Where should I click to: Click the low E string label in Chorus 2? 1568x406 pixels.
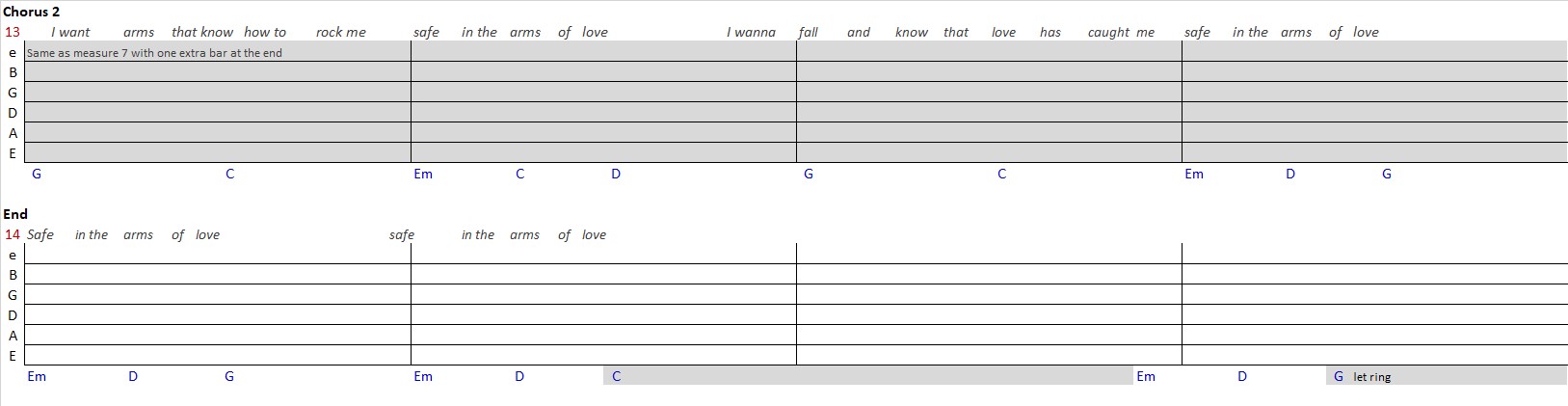[x=13, y=153]
